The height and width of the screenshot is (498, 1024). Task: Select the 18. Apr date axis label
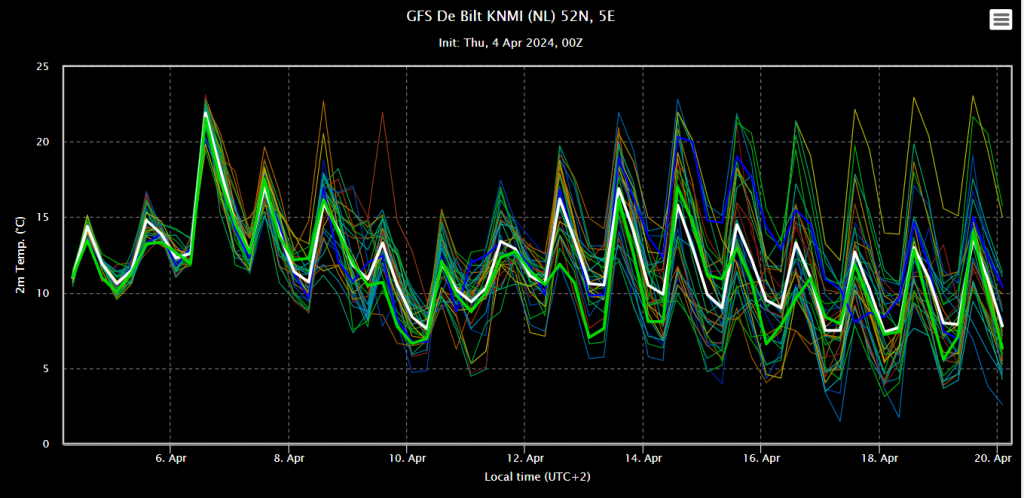point(879,458)
